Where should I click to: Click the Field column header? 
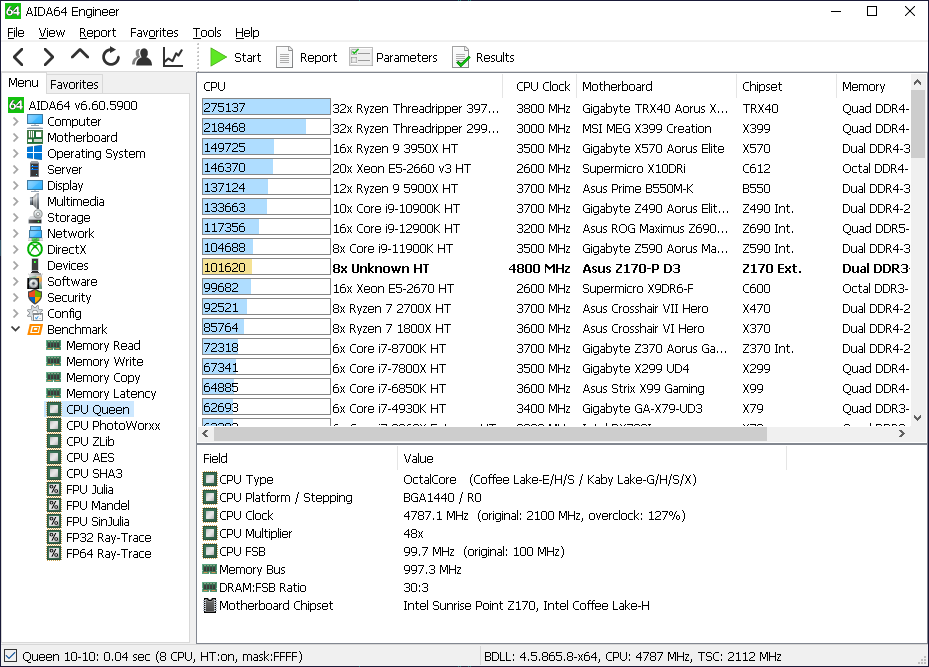tap(297, 458)
